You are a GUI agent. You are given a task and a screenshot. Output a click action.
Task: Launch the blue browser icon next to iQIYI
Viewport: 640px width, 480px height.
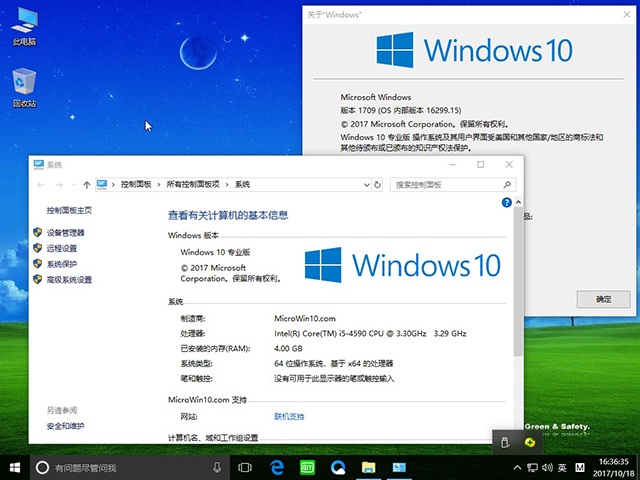[x=338, y=468]
